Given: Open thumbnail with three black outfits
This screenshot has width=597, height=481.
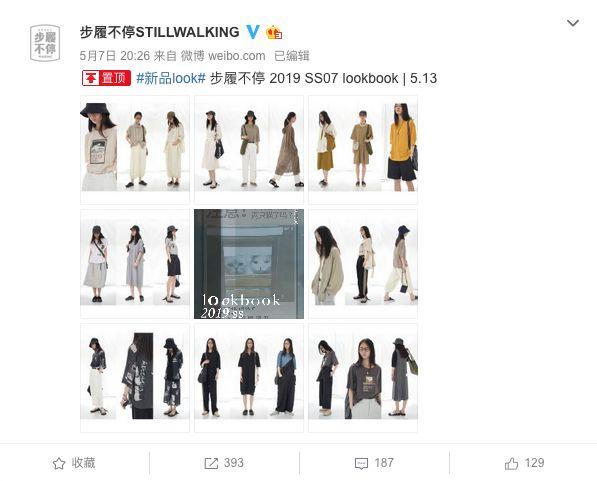Looking at the screenshot, I should click(x=249, y=378).
